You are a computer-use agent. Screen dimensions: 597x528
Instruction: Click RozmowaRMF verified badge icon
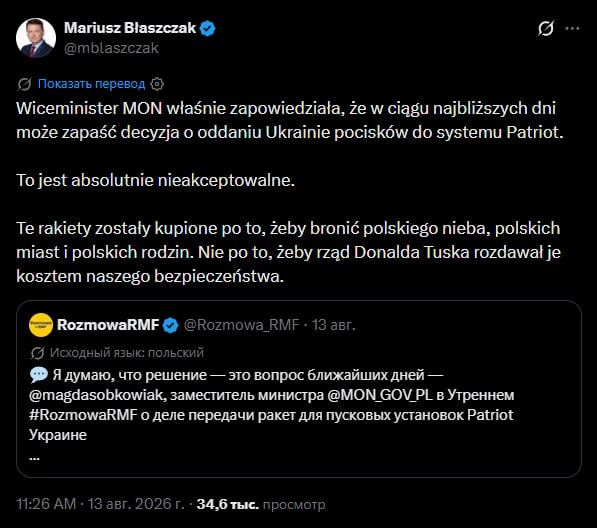pos(170,325)
